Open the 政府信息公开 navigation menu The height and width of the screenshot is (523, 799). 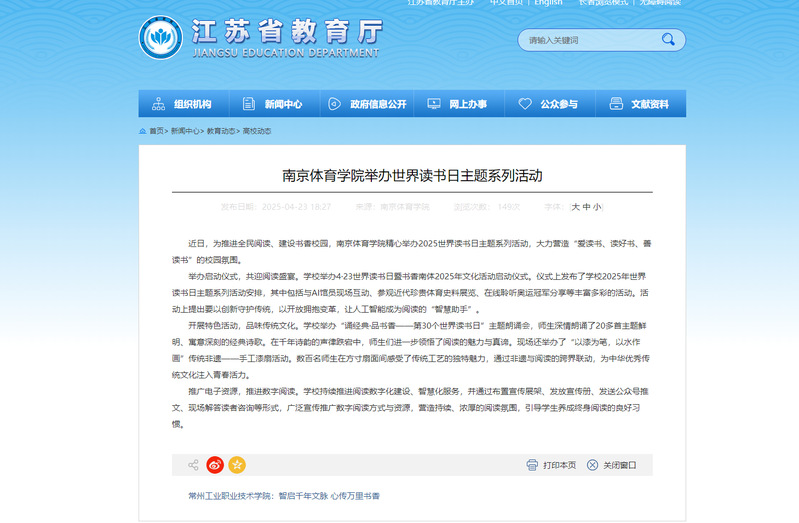368,104
